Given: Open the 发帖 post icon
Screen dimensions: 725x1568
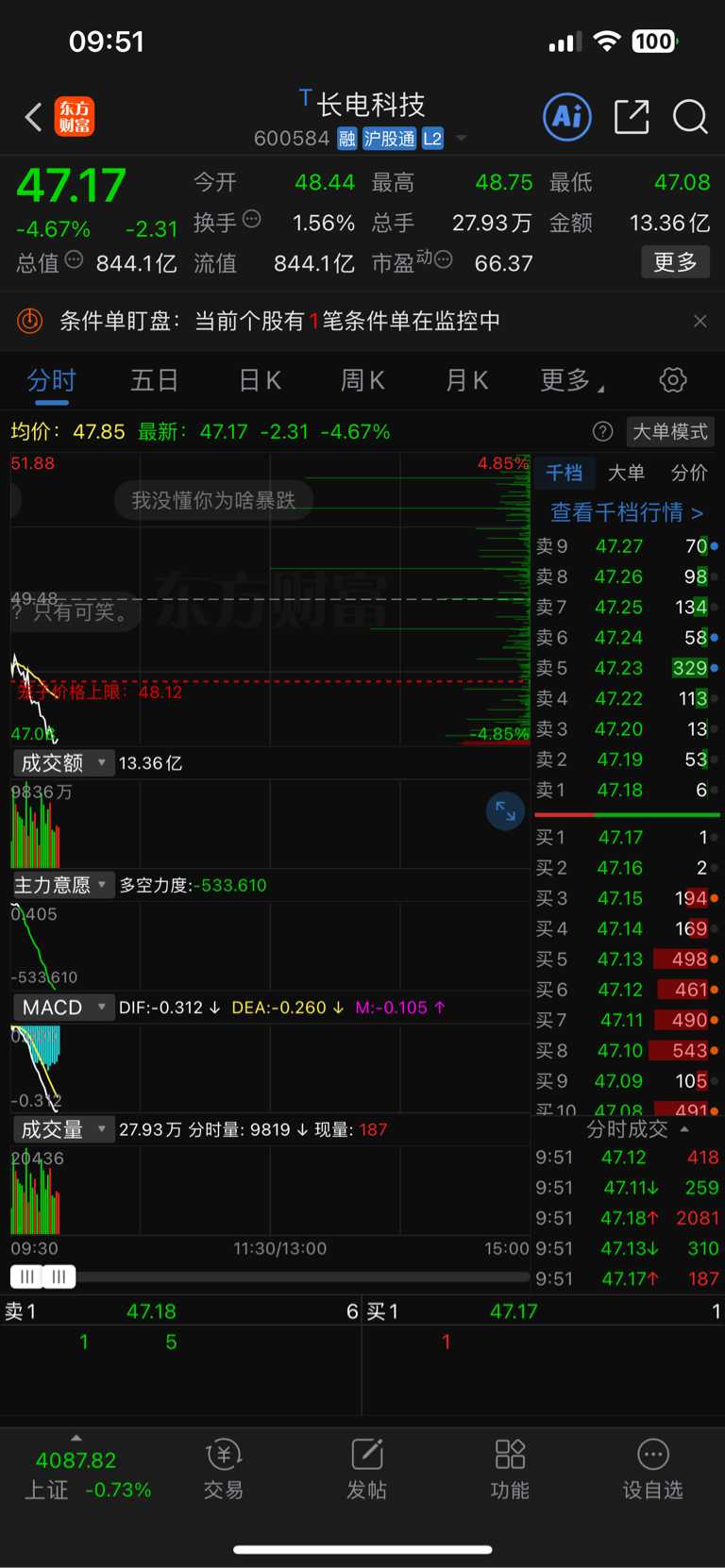Looking at the screenshot, I should tap(366, 1470).
